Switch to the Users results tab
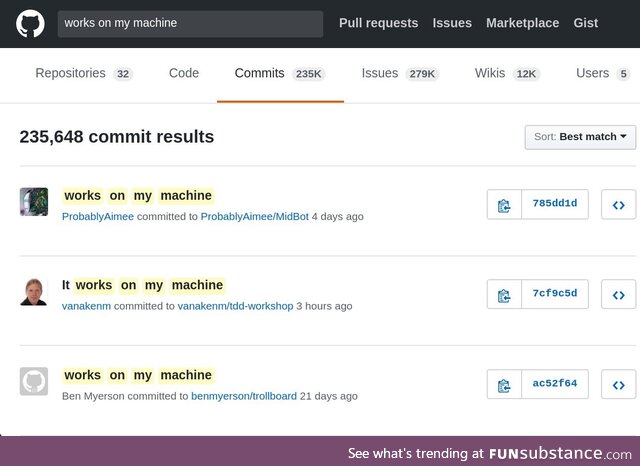This screenshot has width=640, height=466. tap(603, 73)
